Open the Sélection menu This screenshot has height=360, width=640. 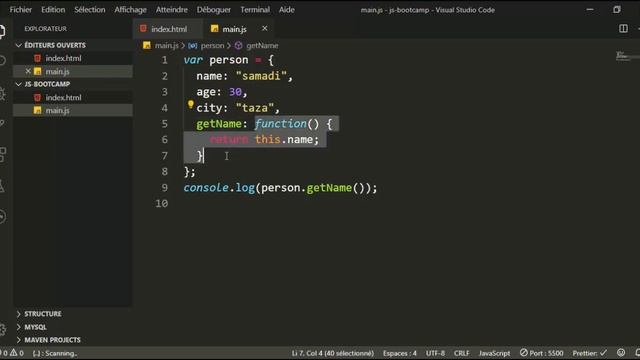(x=90, y=10)
